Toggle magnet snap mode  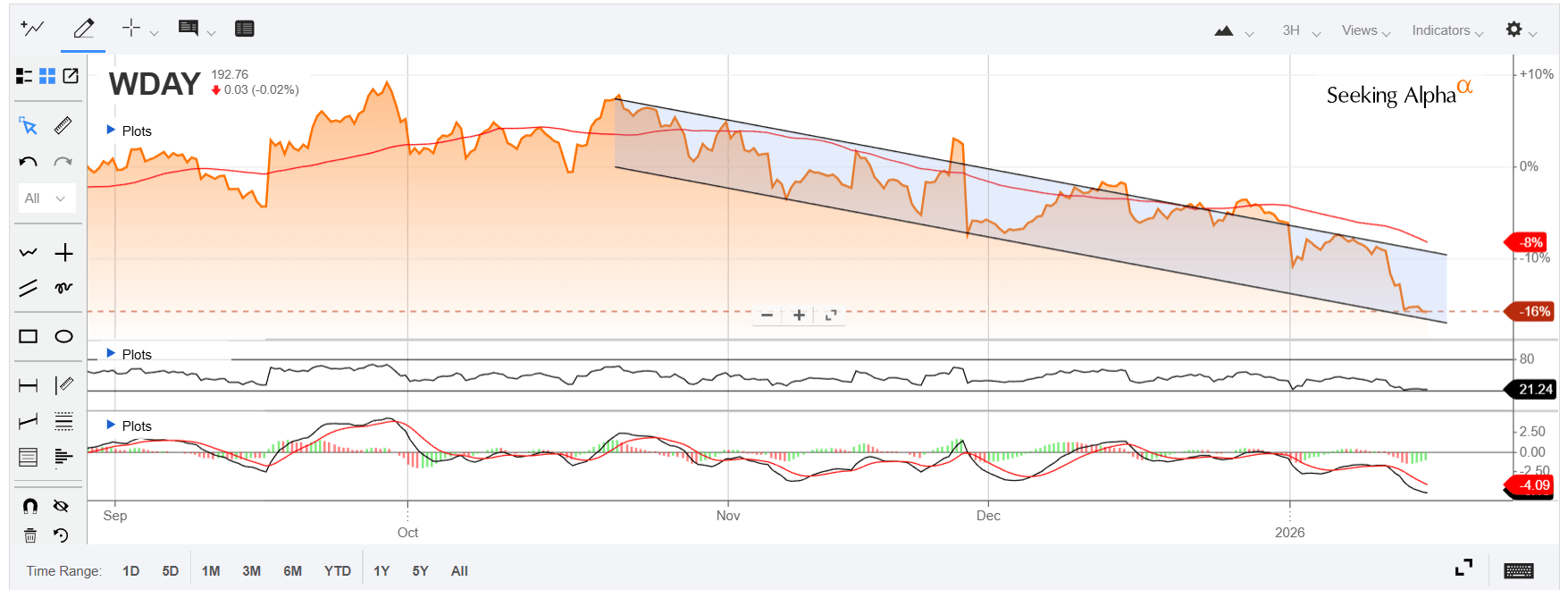(30, 506)
